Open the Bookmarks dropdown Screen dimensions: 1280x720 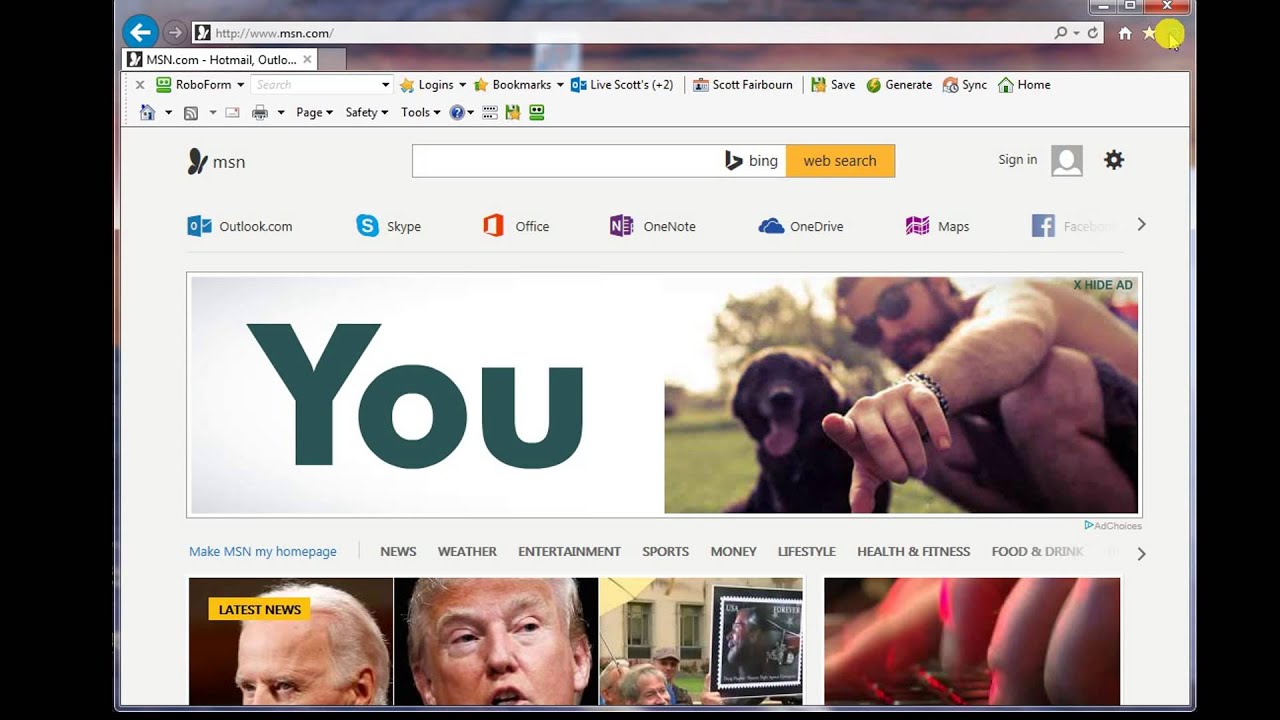518,85
